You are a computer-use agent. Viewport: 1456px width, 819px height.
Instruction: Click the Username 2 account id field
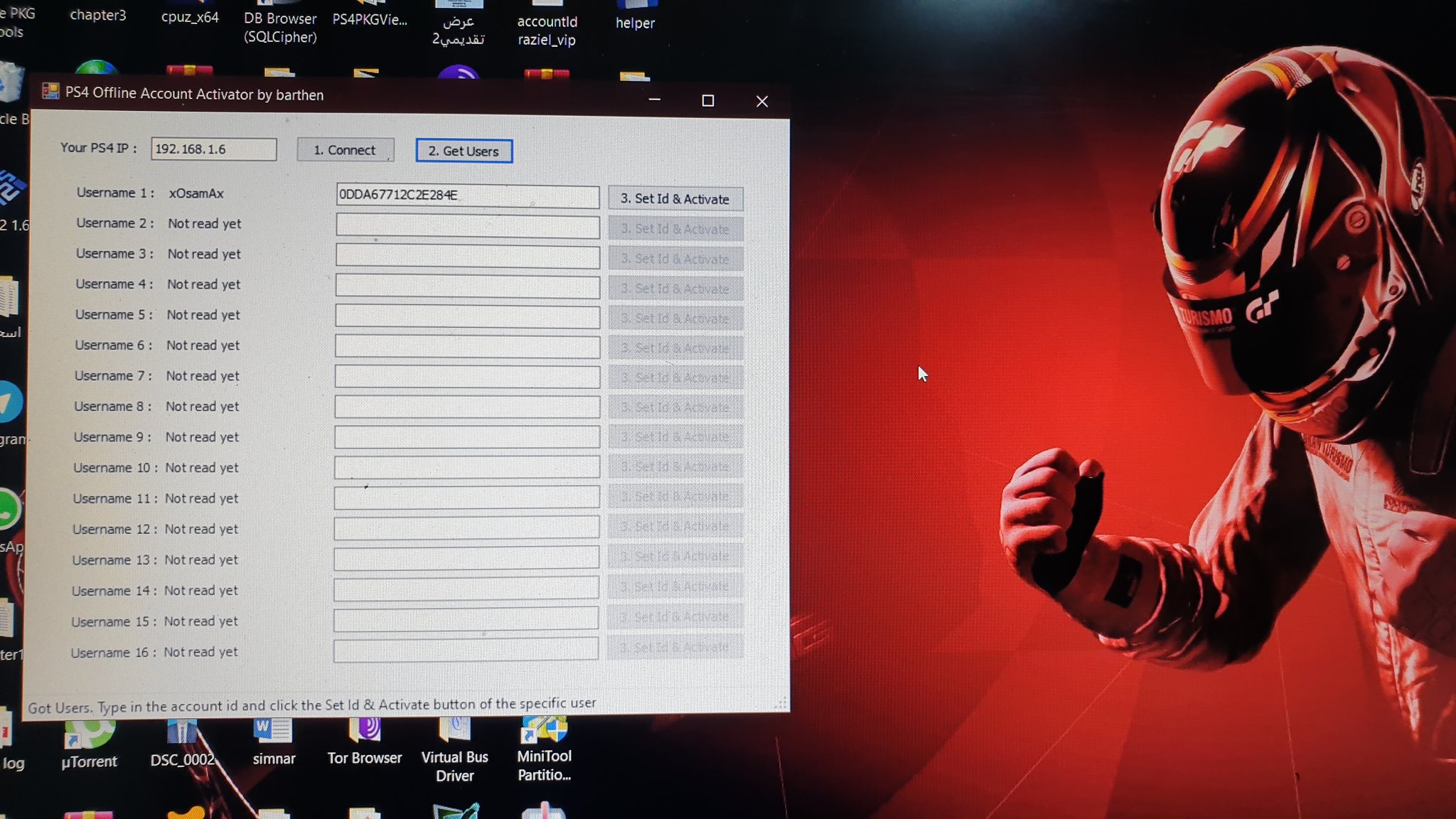(x=468, y=227)
